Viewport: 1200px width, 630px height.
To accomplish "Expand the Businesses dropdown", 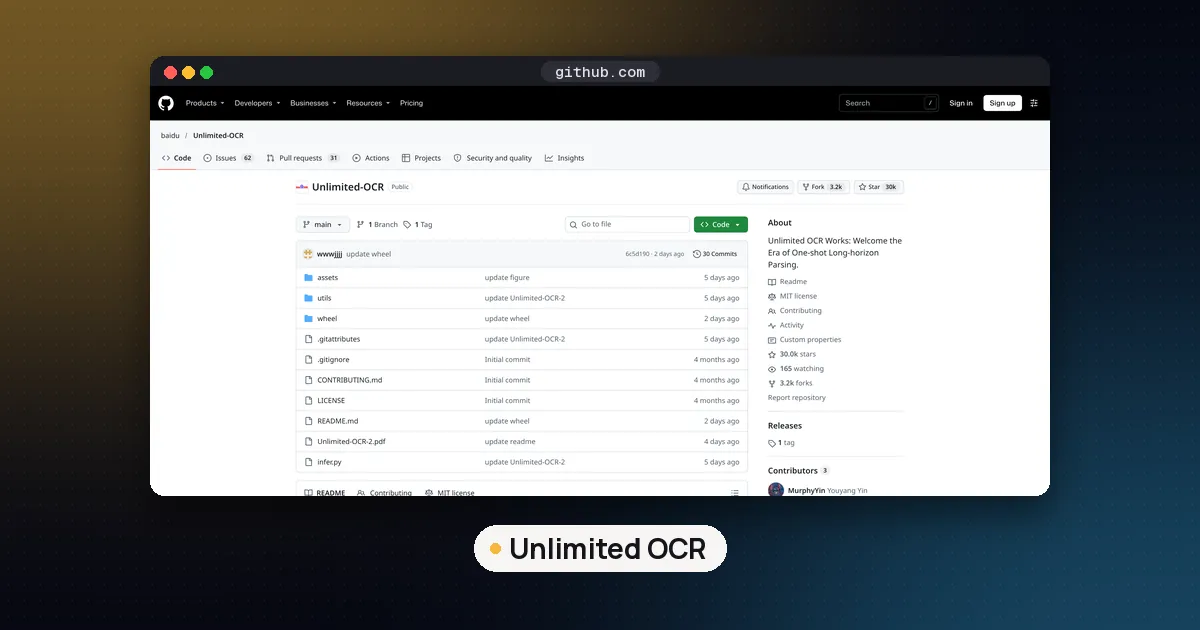I will pyautogui.click(x=313, y=103).
